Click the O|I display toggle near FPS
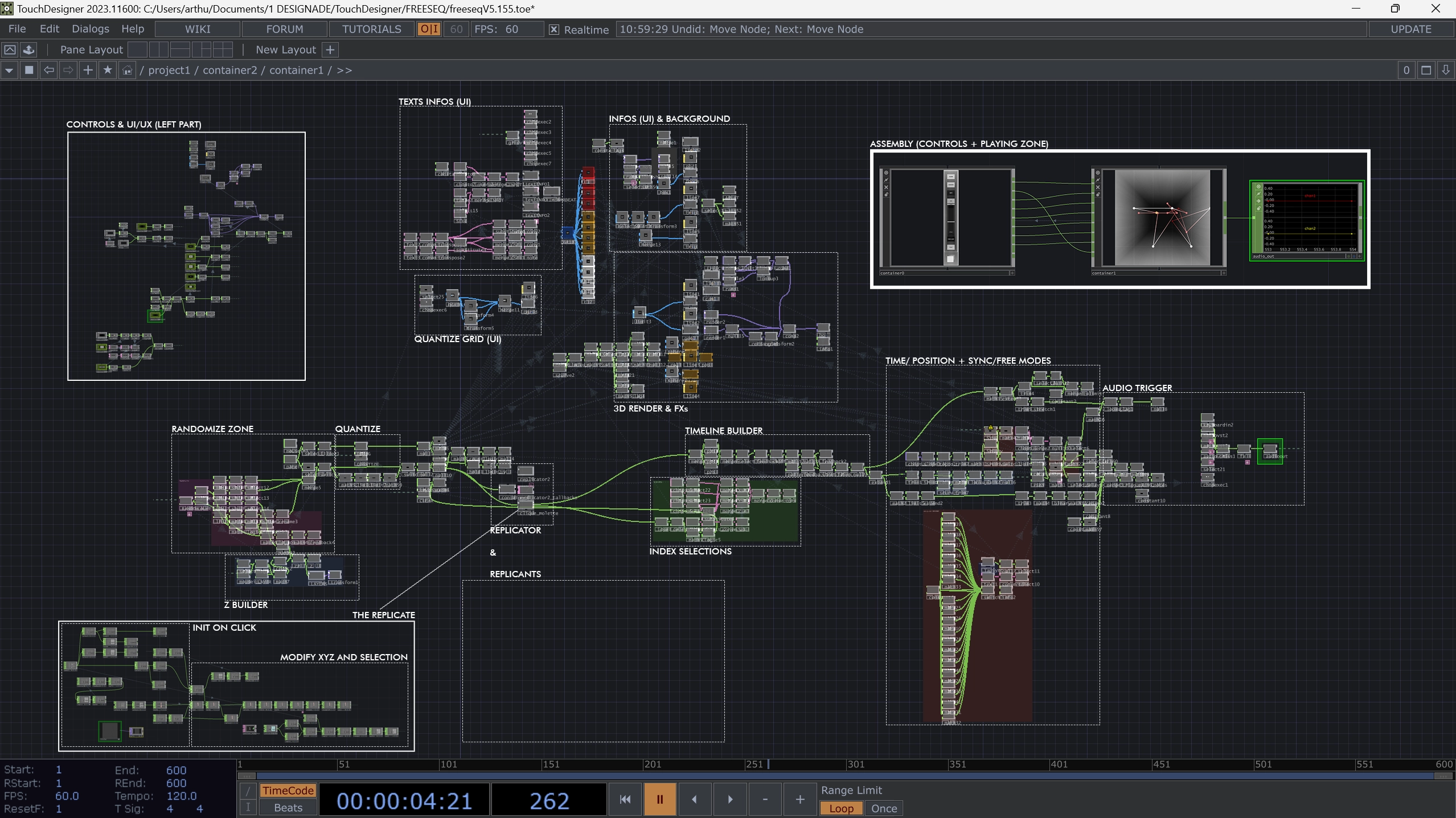The image size is (1456, 818). click(x=428, y=28)
